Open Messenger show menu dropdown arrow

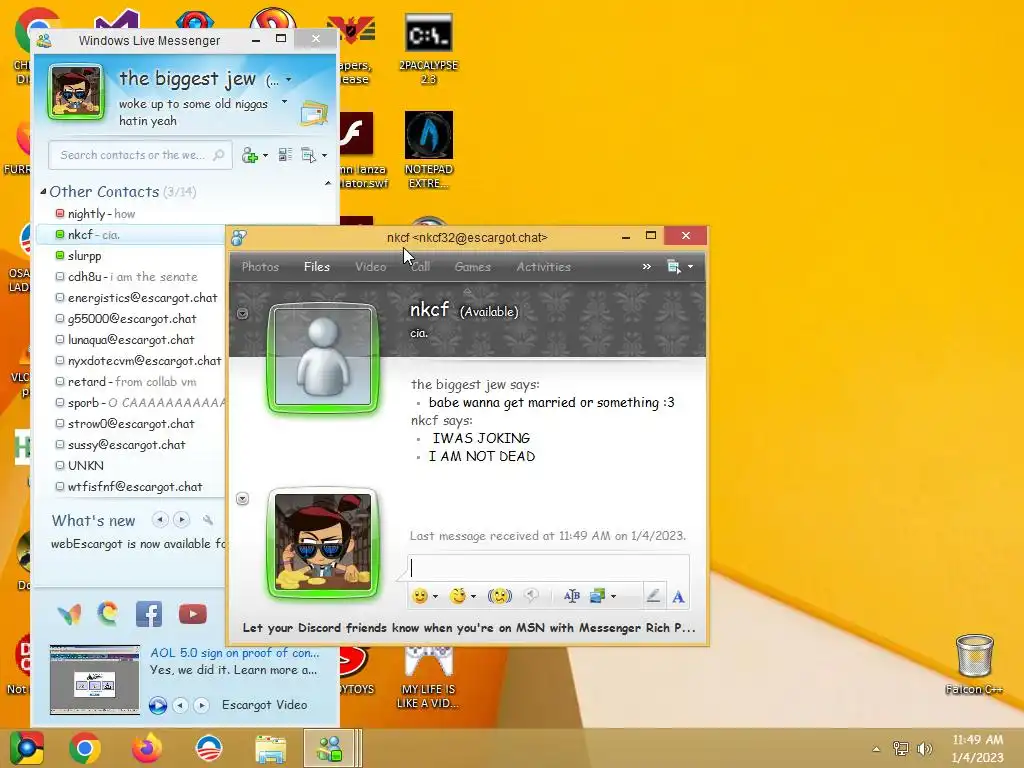[324, 155]
